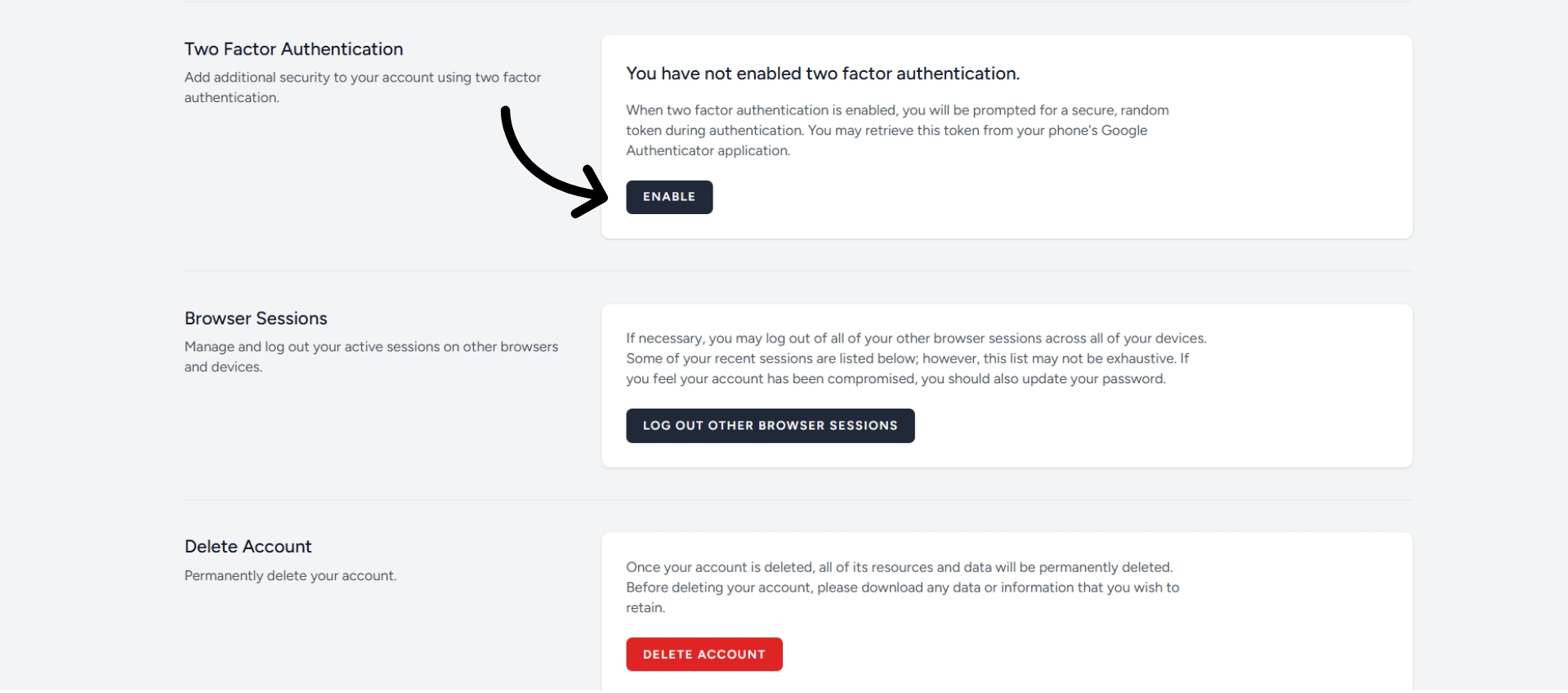Viewport: 1568px width, 693px height.
Task: Select the Browser Sessions heading
Action: click(255, 318)
